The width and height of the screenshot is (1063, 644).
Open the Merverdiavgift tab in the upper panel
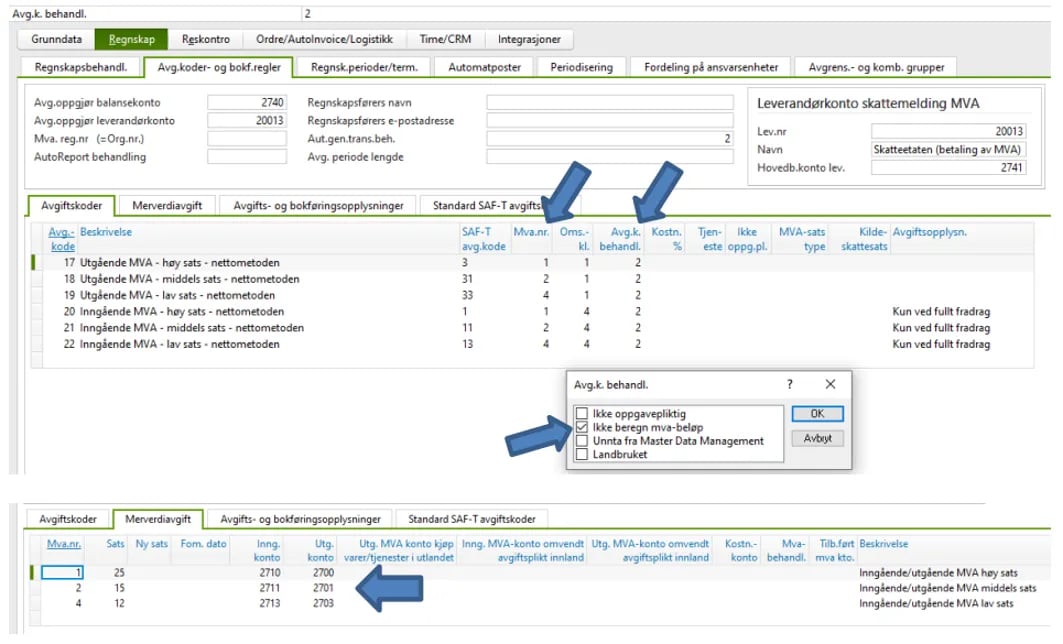click(x=167, y=205)
